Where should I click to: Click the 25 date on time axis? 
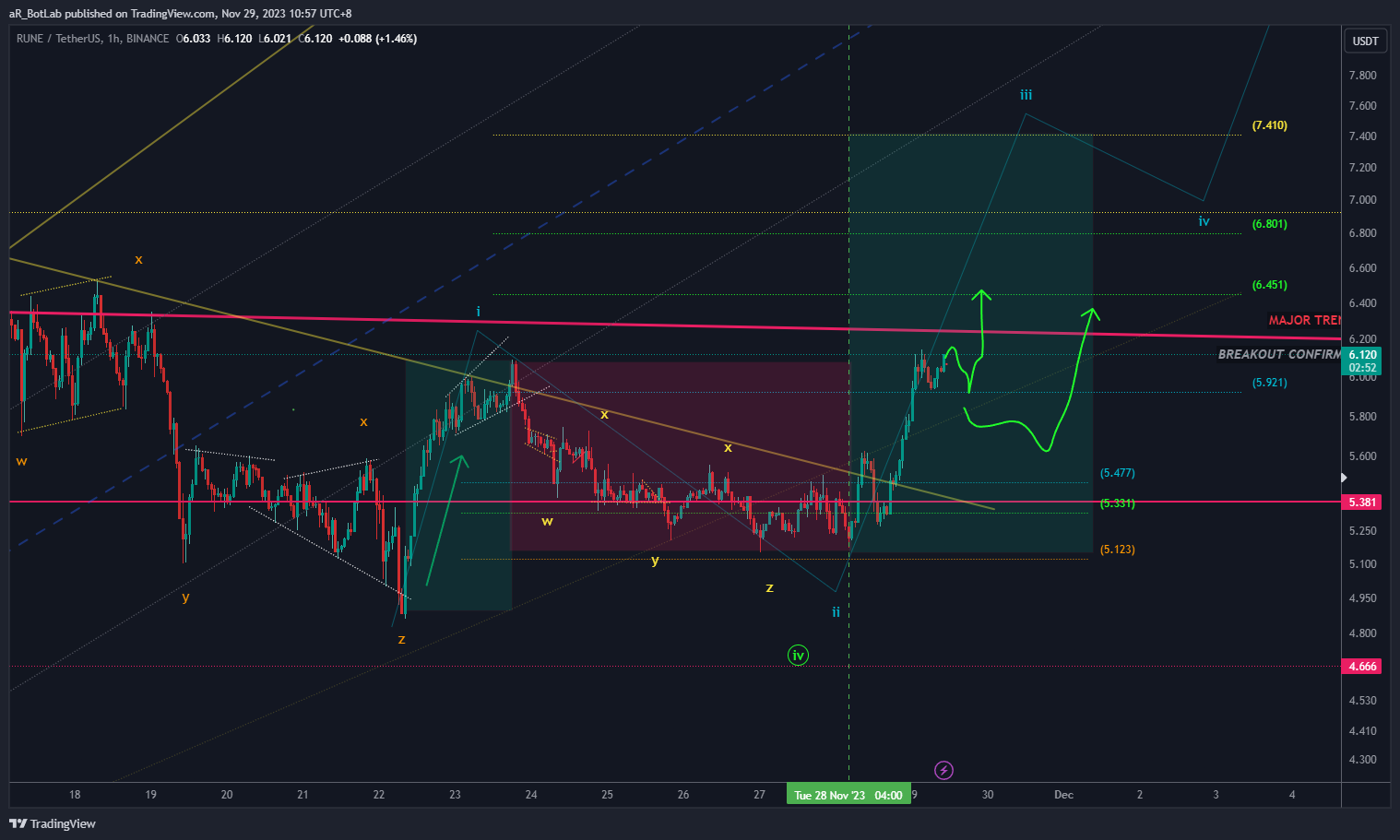coord(607,795)
